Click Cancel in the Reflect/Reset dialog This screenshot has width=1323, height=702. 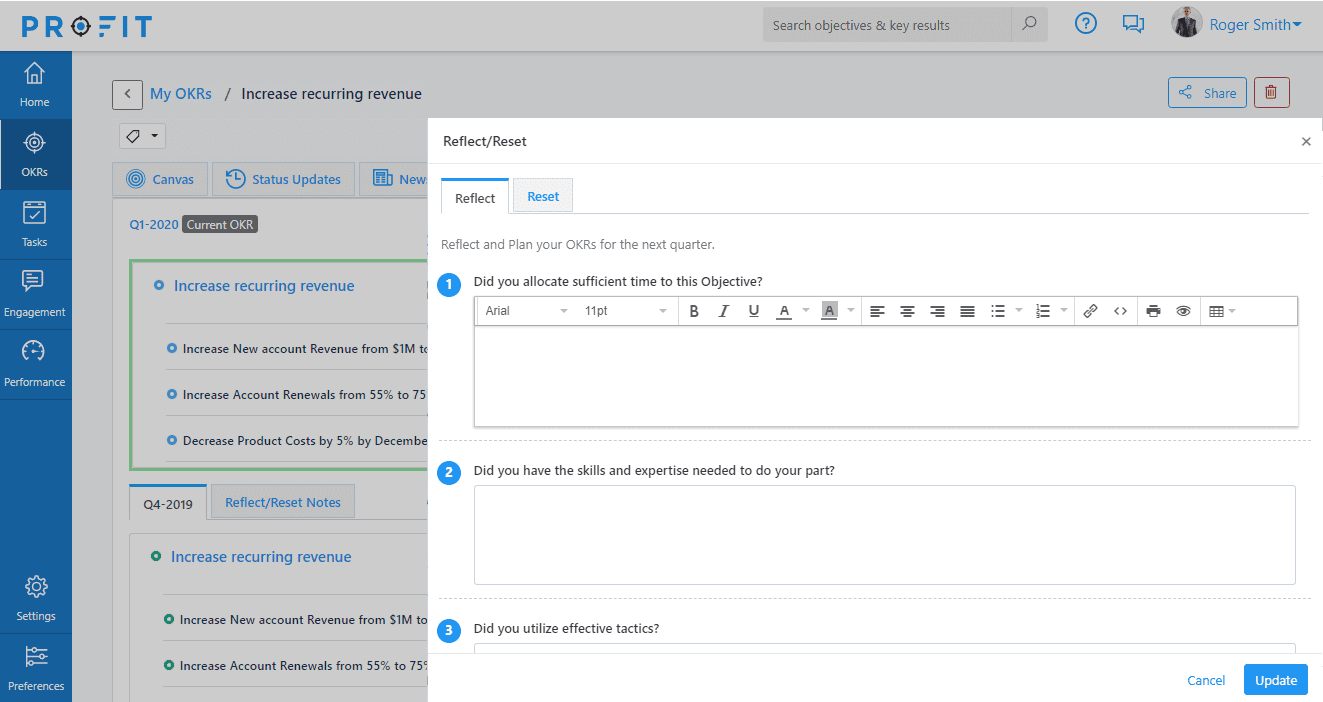tap(1206, 680)
